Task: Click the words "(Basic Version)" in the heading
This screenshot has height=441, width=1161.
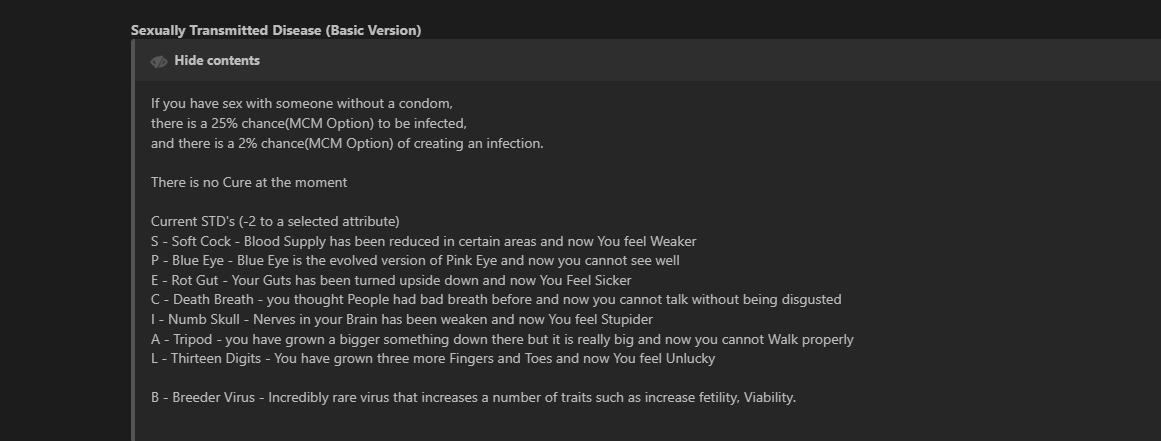Action: 373,30
